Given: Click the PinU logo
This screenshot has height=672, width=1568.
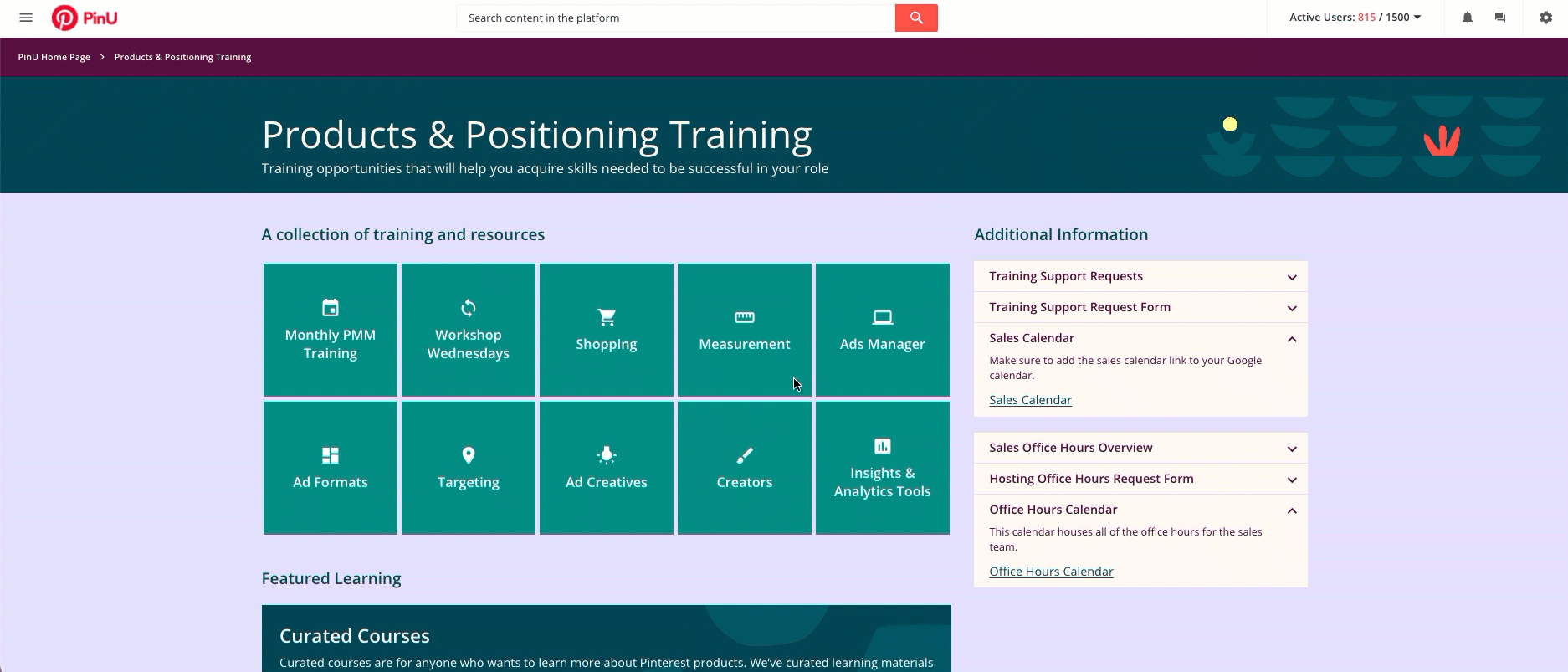Looking at the screenshot, I should [85, 18].
